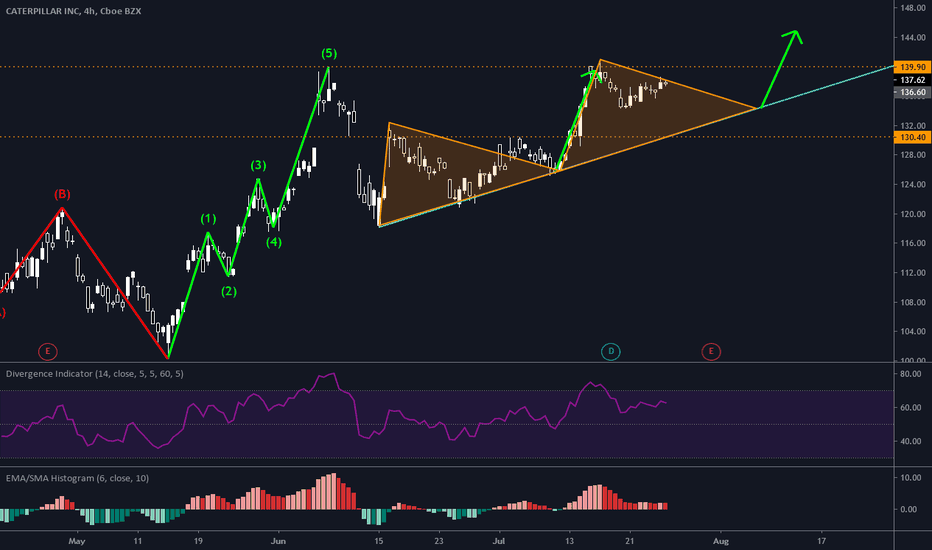
Task: Click the teal D dividend marker
Action: click(610, 351)
